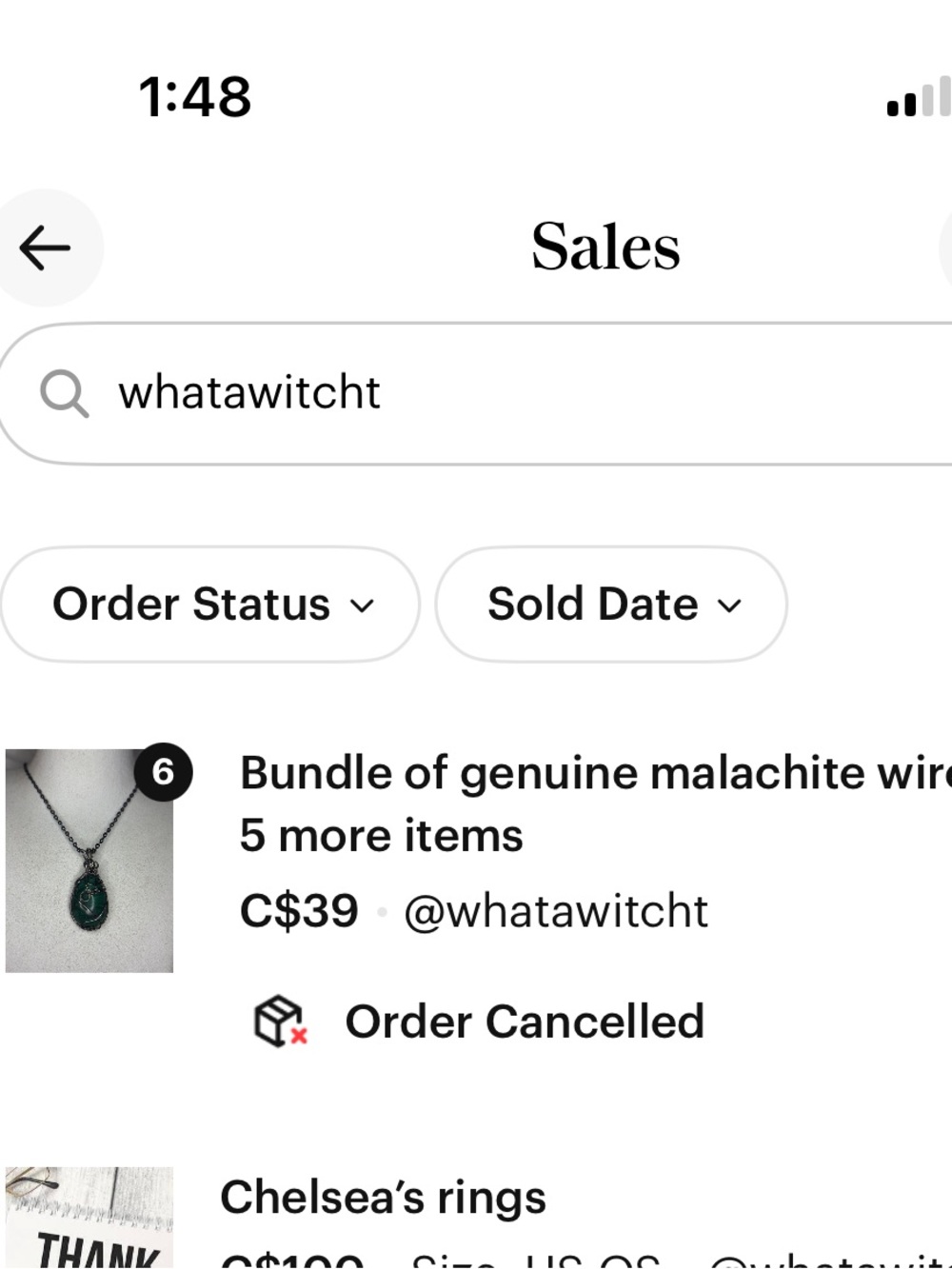Expand the Sold Date chevron arrow
The width and height of the screenshot is (952, 1269).
(x=729, y=605)
